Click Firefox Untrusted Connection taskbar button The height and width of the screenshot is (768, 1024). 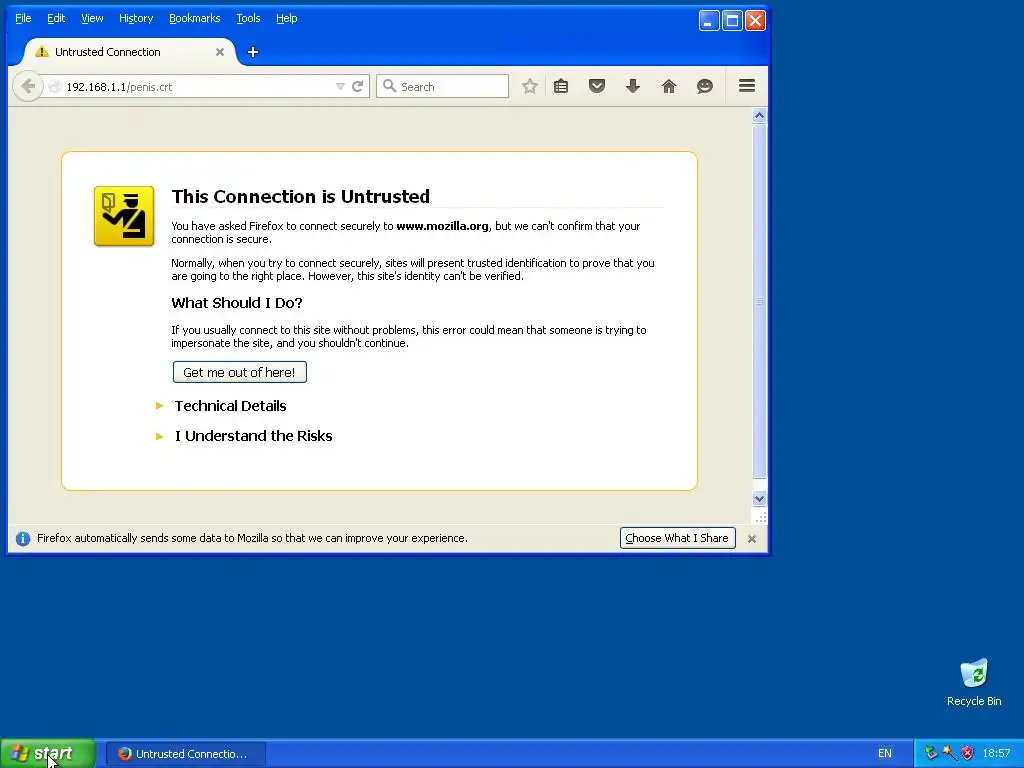click(186, 754)
